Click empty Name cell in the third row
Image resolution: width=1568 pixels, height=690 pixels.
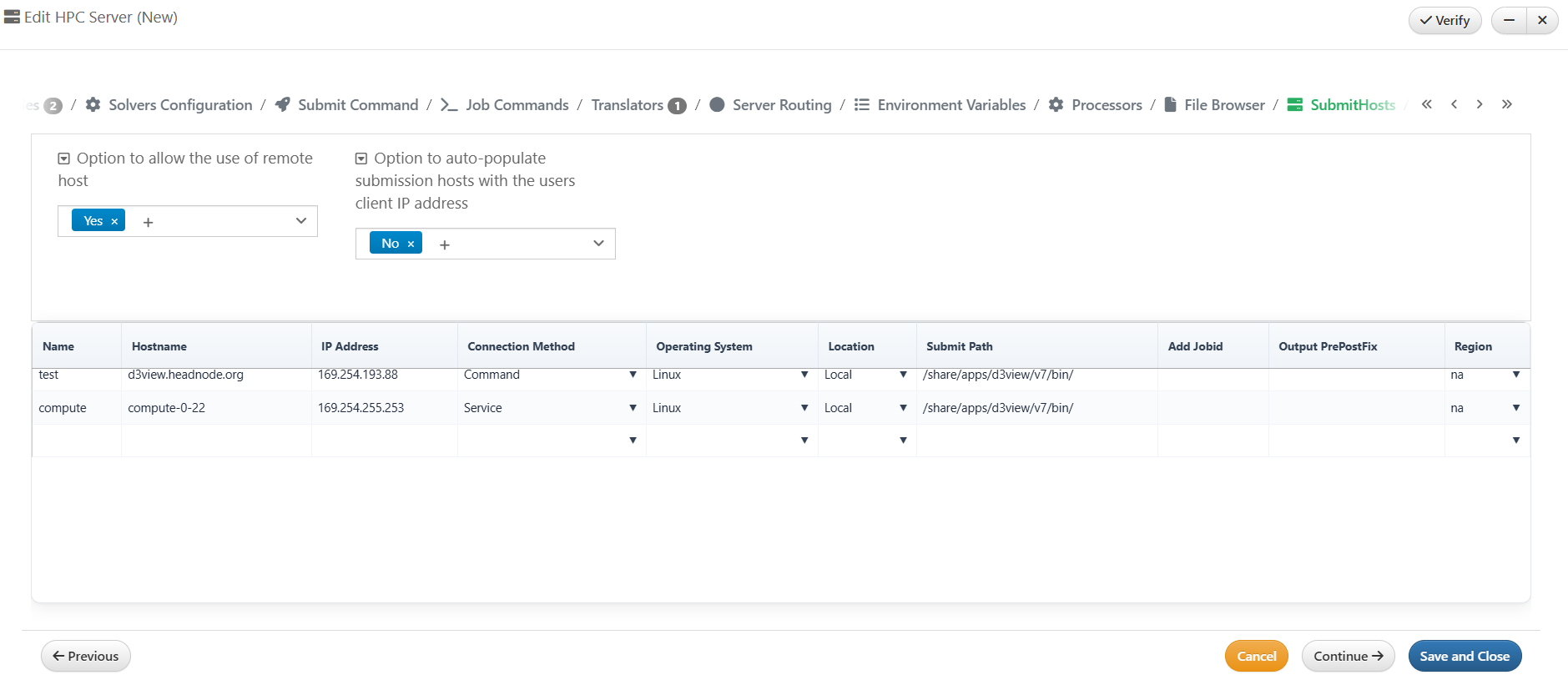click(77, 441)
